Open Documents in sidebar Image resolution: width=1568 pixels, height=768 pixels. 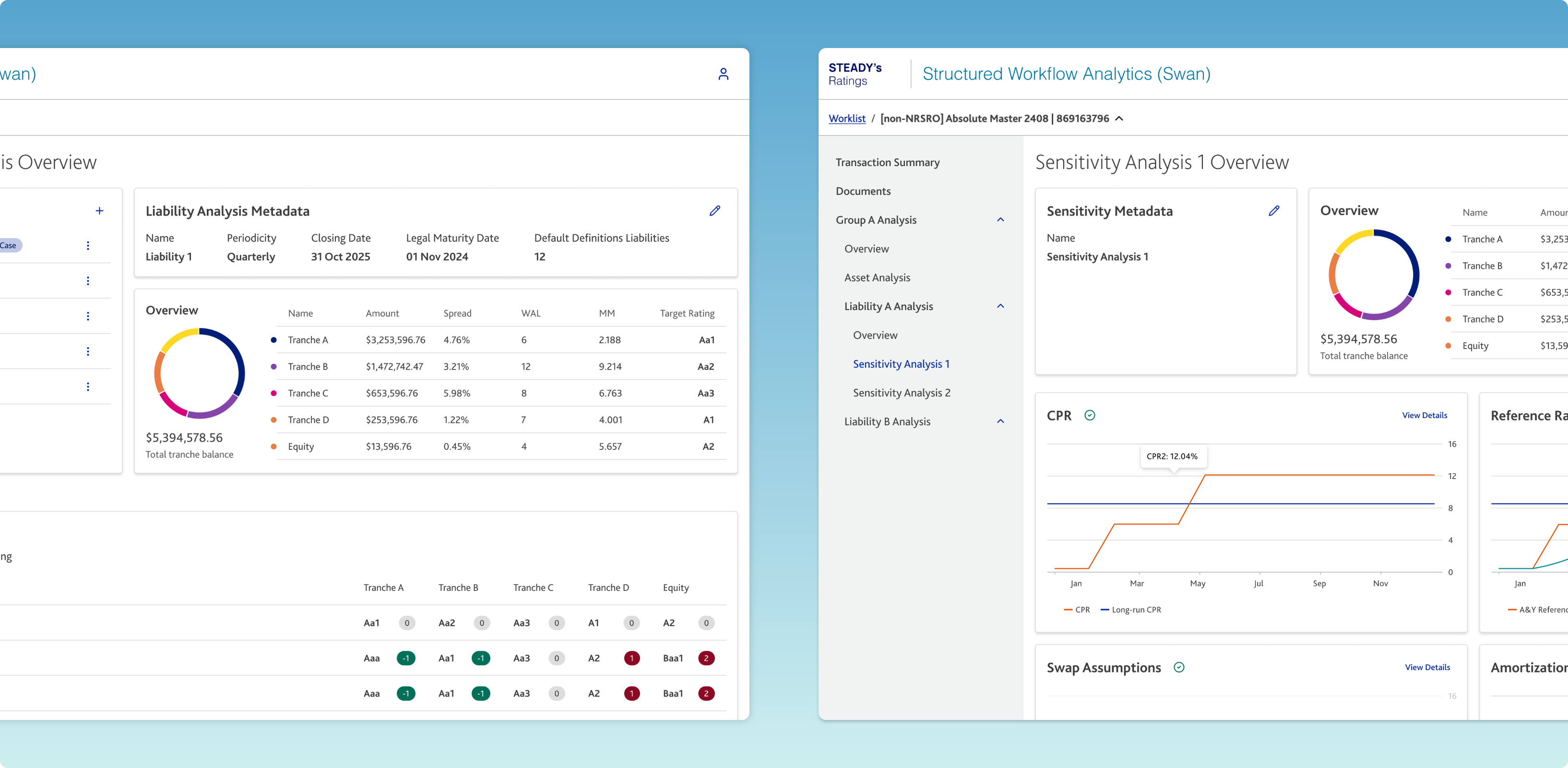(863, 191)
